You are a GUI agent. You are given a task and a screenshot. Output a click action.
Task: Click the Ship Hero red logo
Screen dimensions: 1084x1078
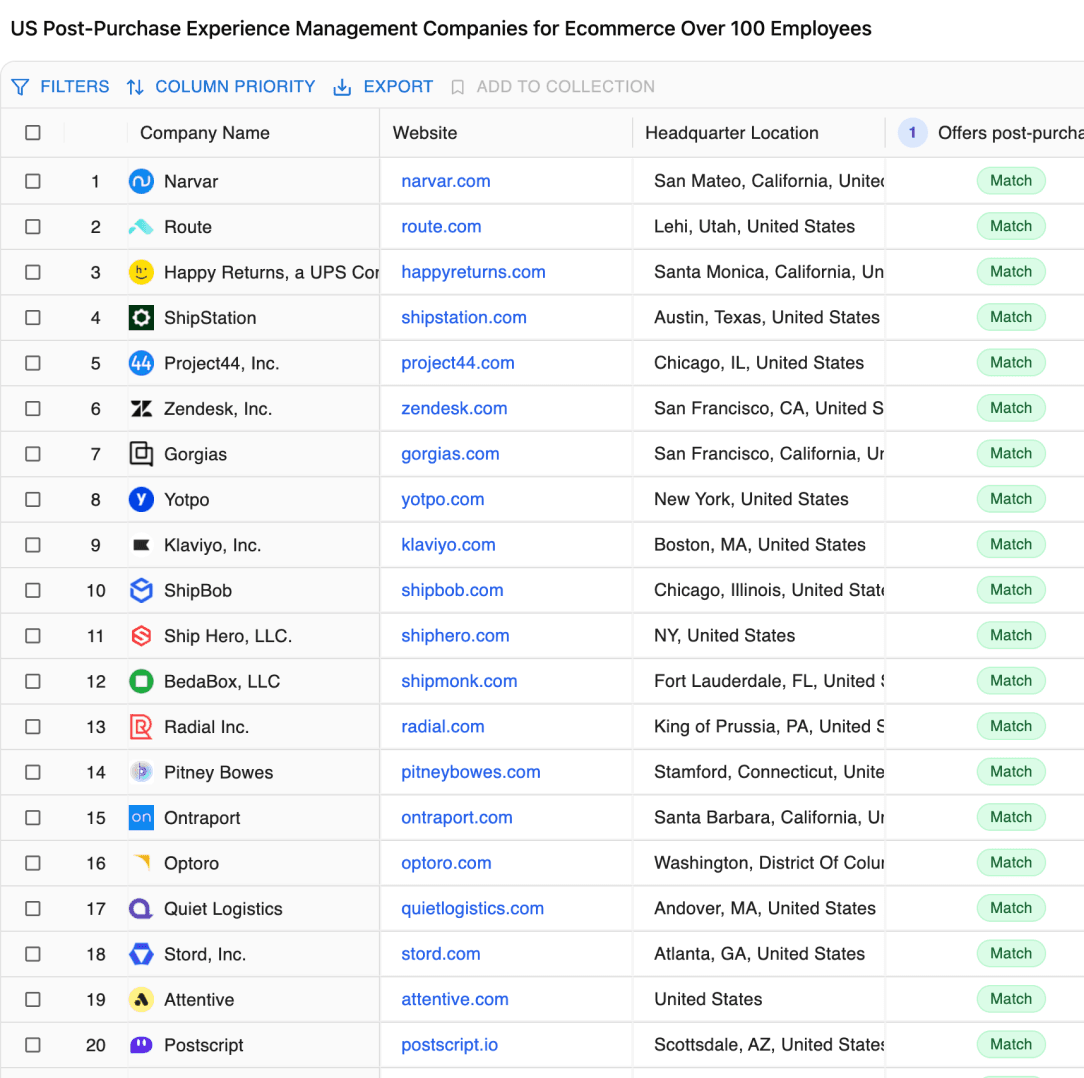tap(141, 636)
